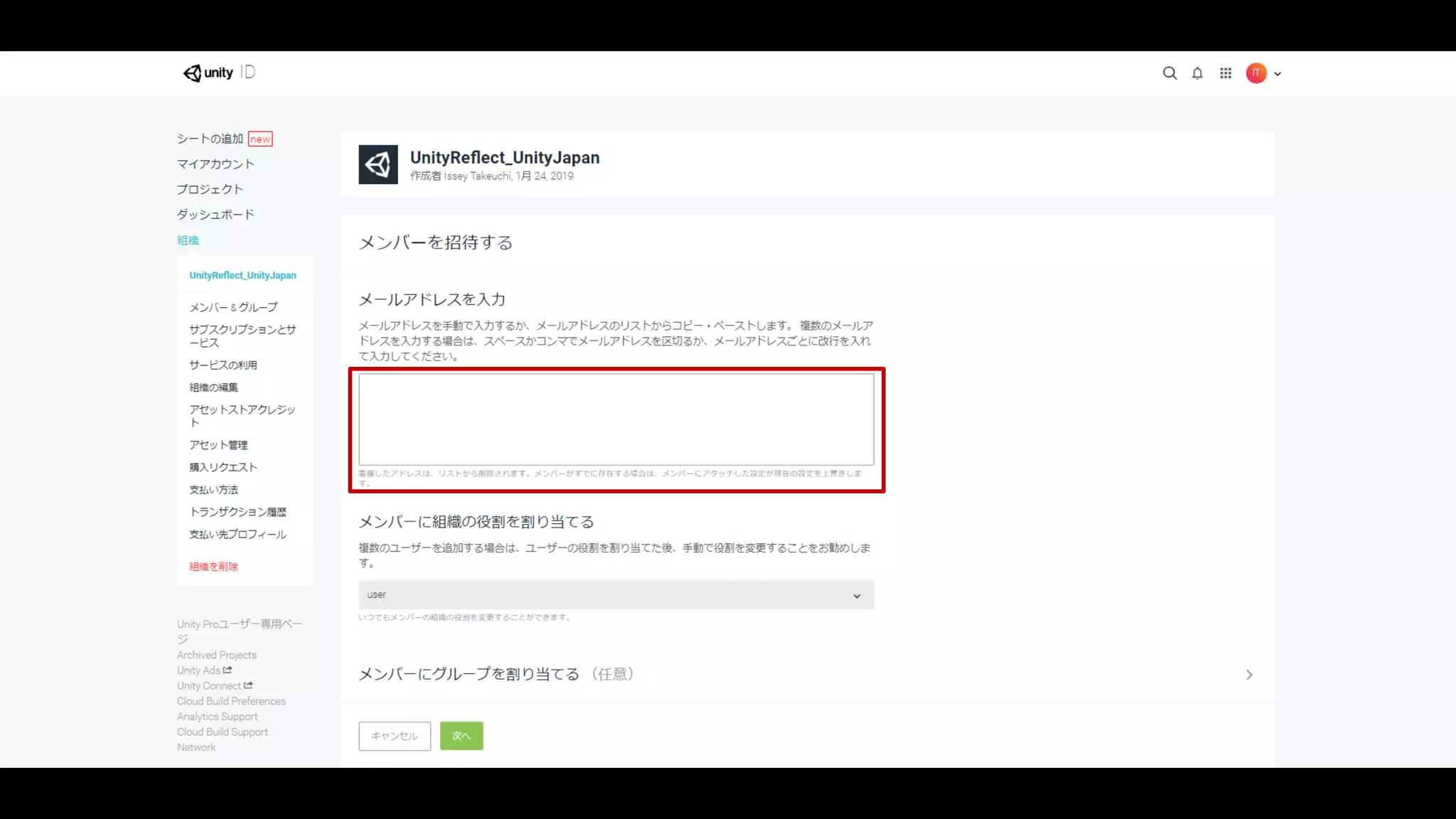The height and width of the screenshot is (819, 1456).
Task: Open the apps grid icon
Action: [1226, 73]
